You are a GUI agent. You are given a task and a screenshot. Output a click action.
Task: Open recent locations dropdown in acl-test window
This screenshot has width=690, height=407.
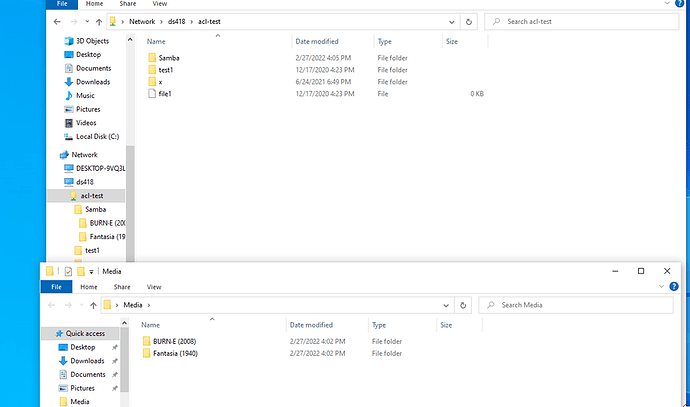point(87,22)
